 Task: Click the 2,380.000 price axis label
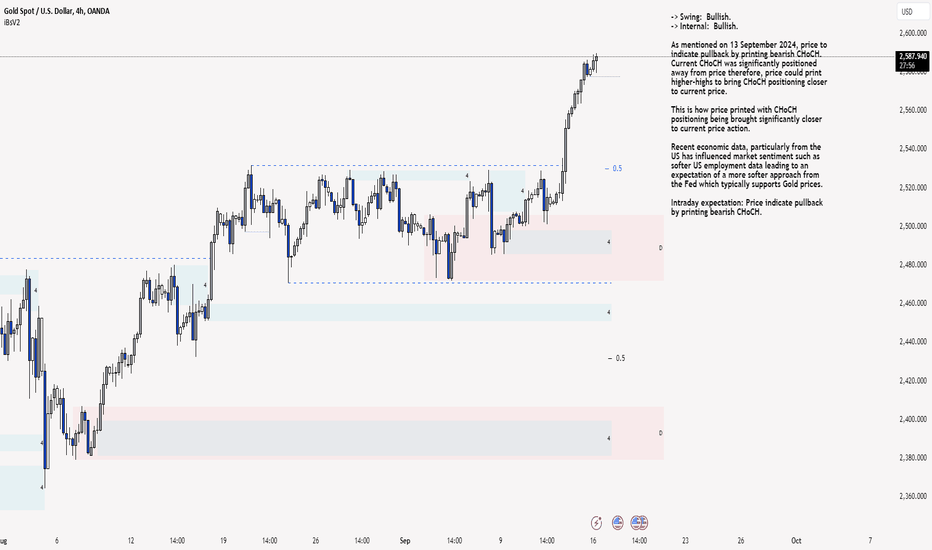pos(912,458)
